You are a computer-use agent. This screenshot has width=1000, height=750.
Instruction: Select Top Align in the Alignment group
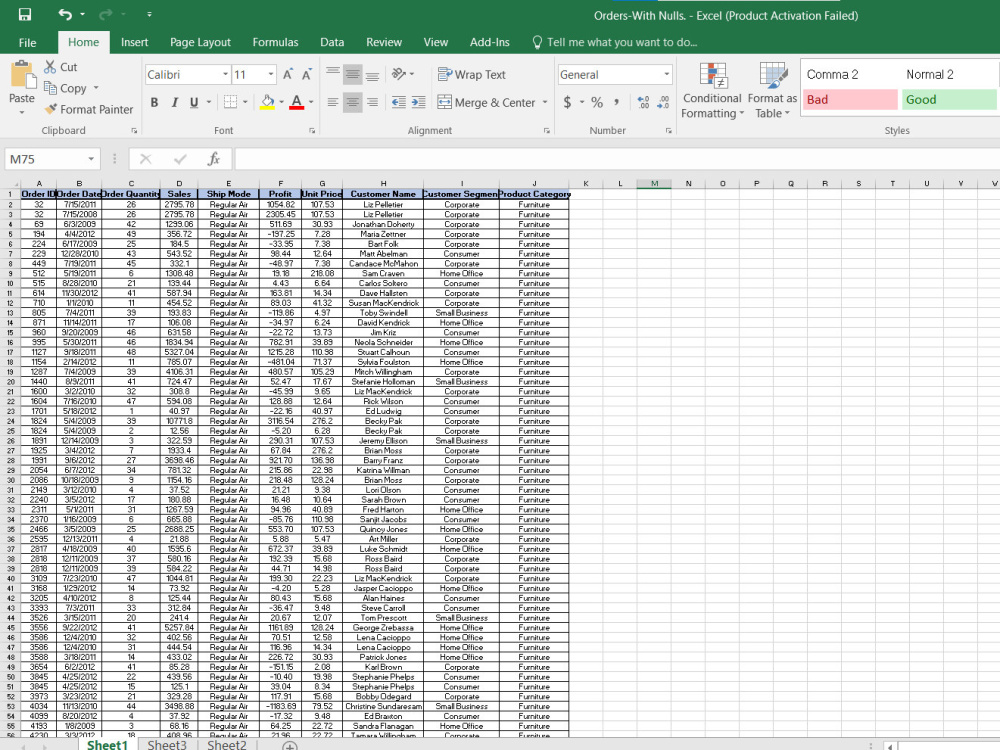(333, 74)
